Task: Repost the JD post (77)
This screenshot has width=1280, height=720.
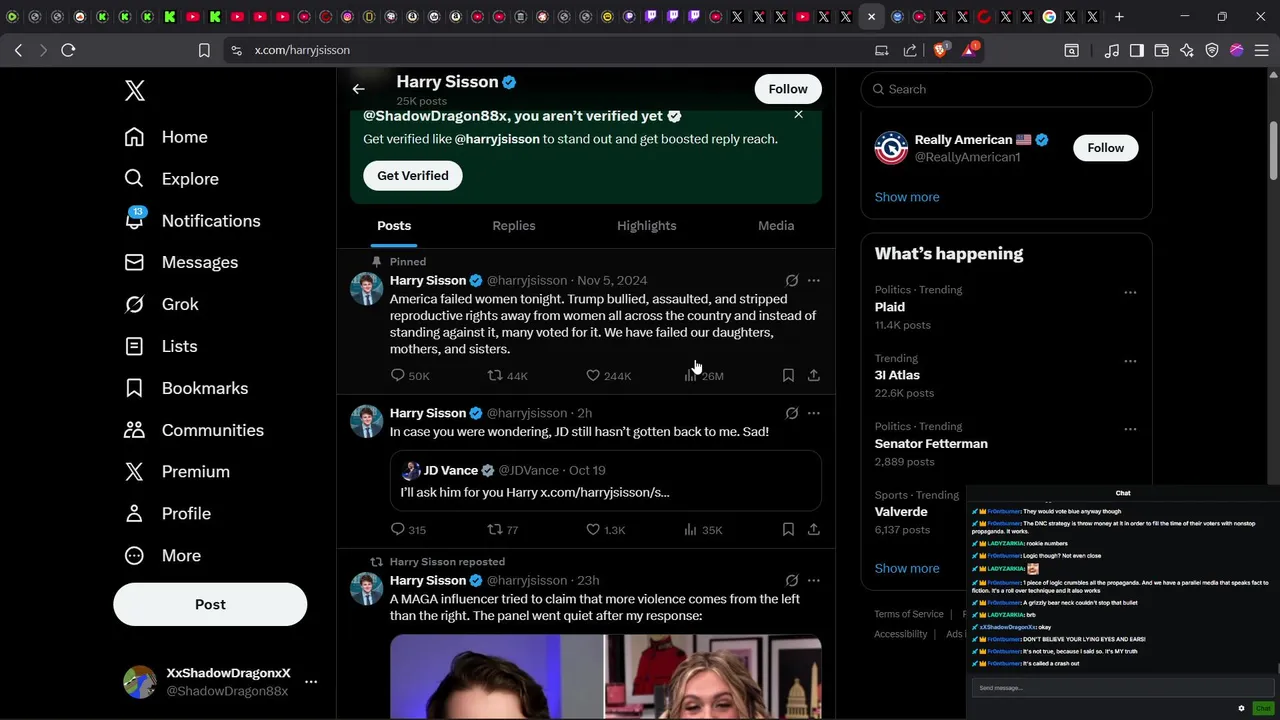Action: [x=503, y=529]
